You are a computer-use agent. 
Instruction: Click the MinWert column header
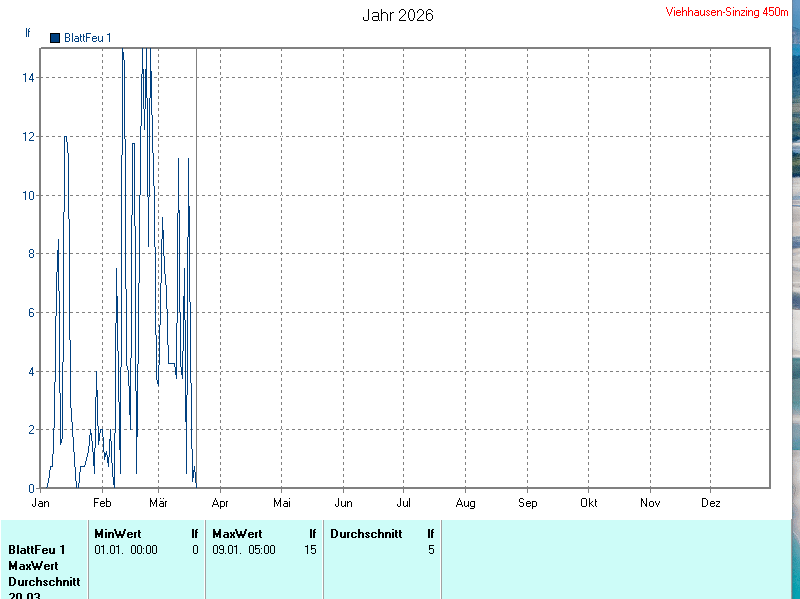118,534
